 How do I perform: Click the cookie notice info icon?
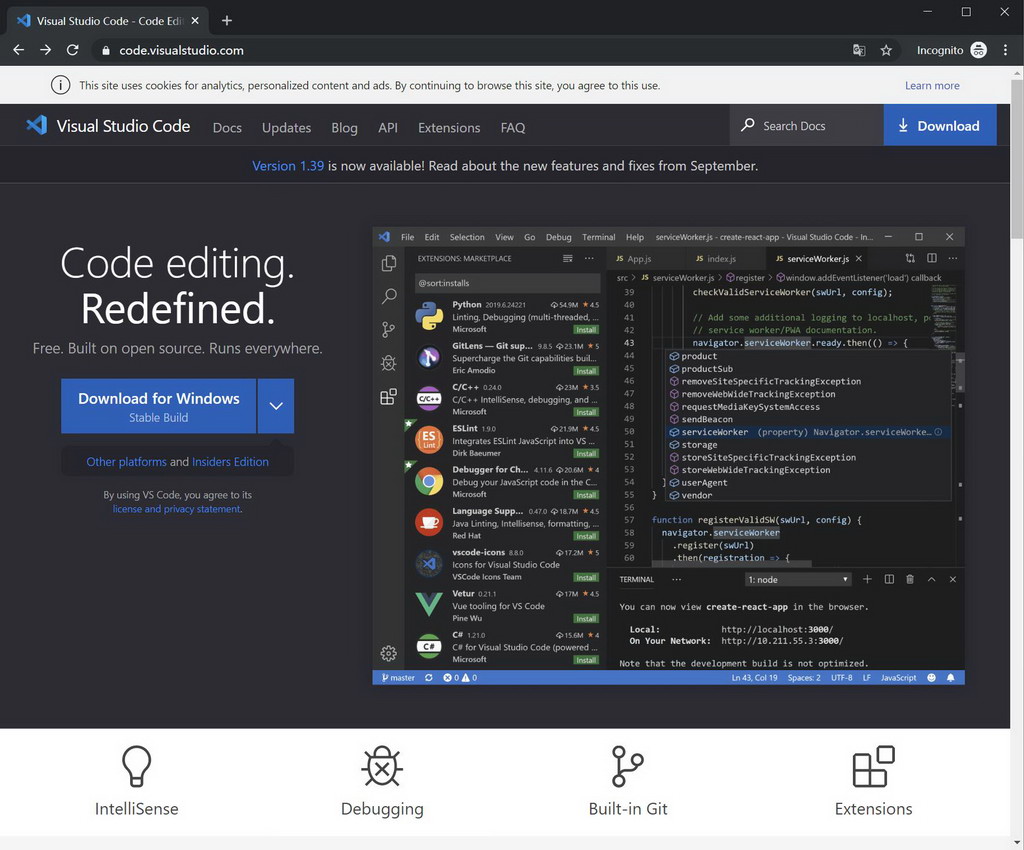(x=61, y=85)
